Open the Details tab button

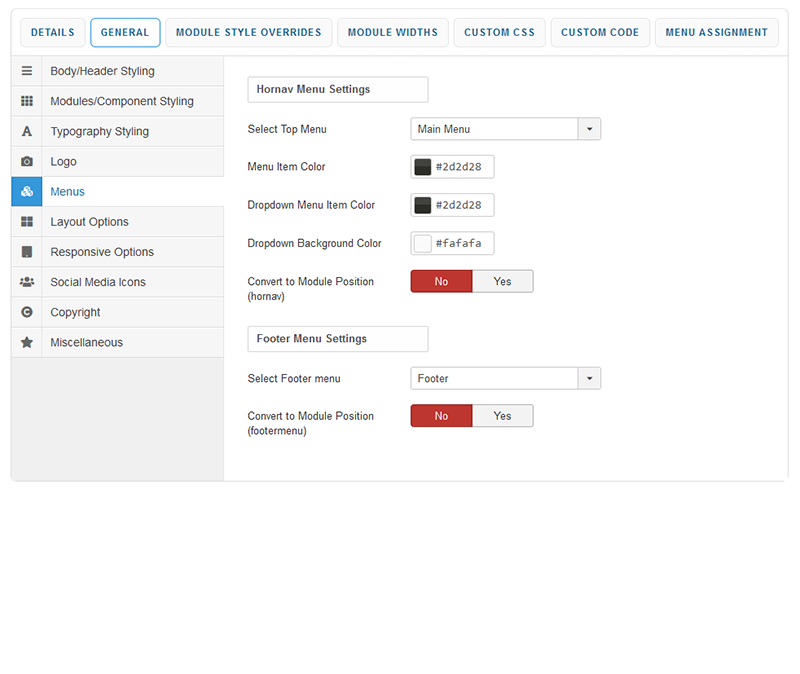click(52, 32)
